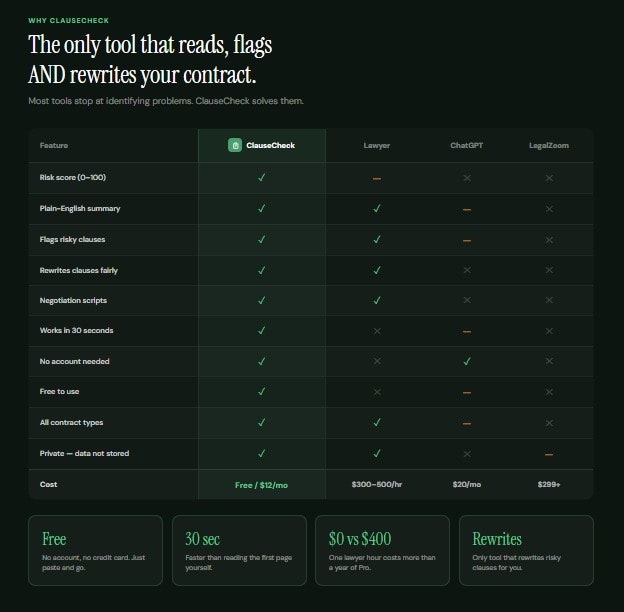Click ClauseCheck checkmark in Flags risky clauses row
The image size is (624, 612).
pos(261,240)
